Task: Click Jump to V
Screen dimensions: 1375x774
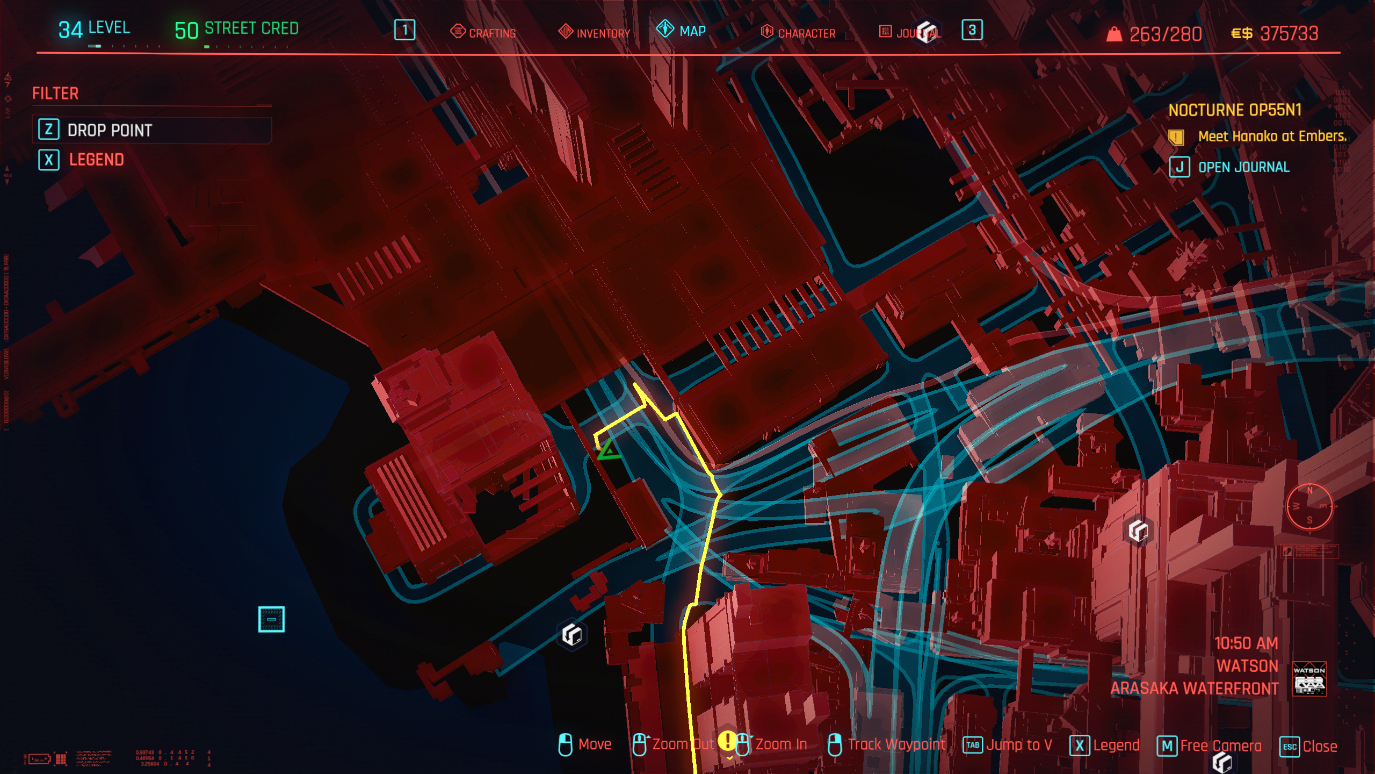Action: [x=1007, y=745]
